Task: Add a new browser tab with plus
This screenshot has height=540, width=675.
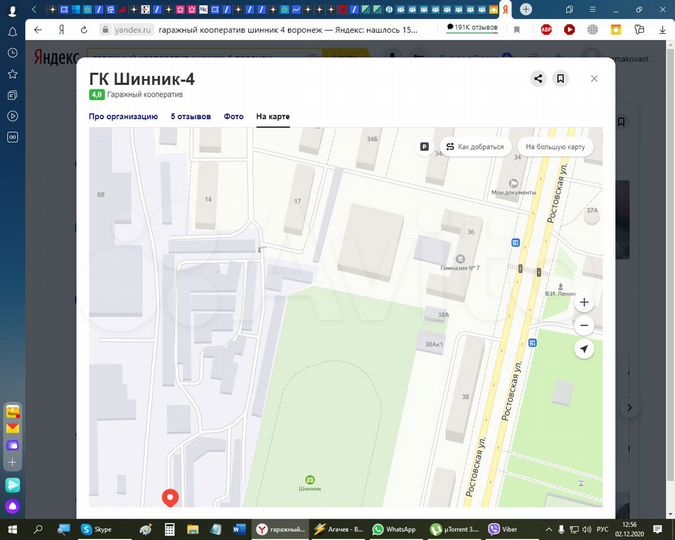Action: 526,9
